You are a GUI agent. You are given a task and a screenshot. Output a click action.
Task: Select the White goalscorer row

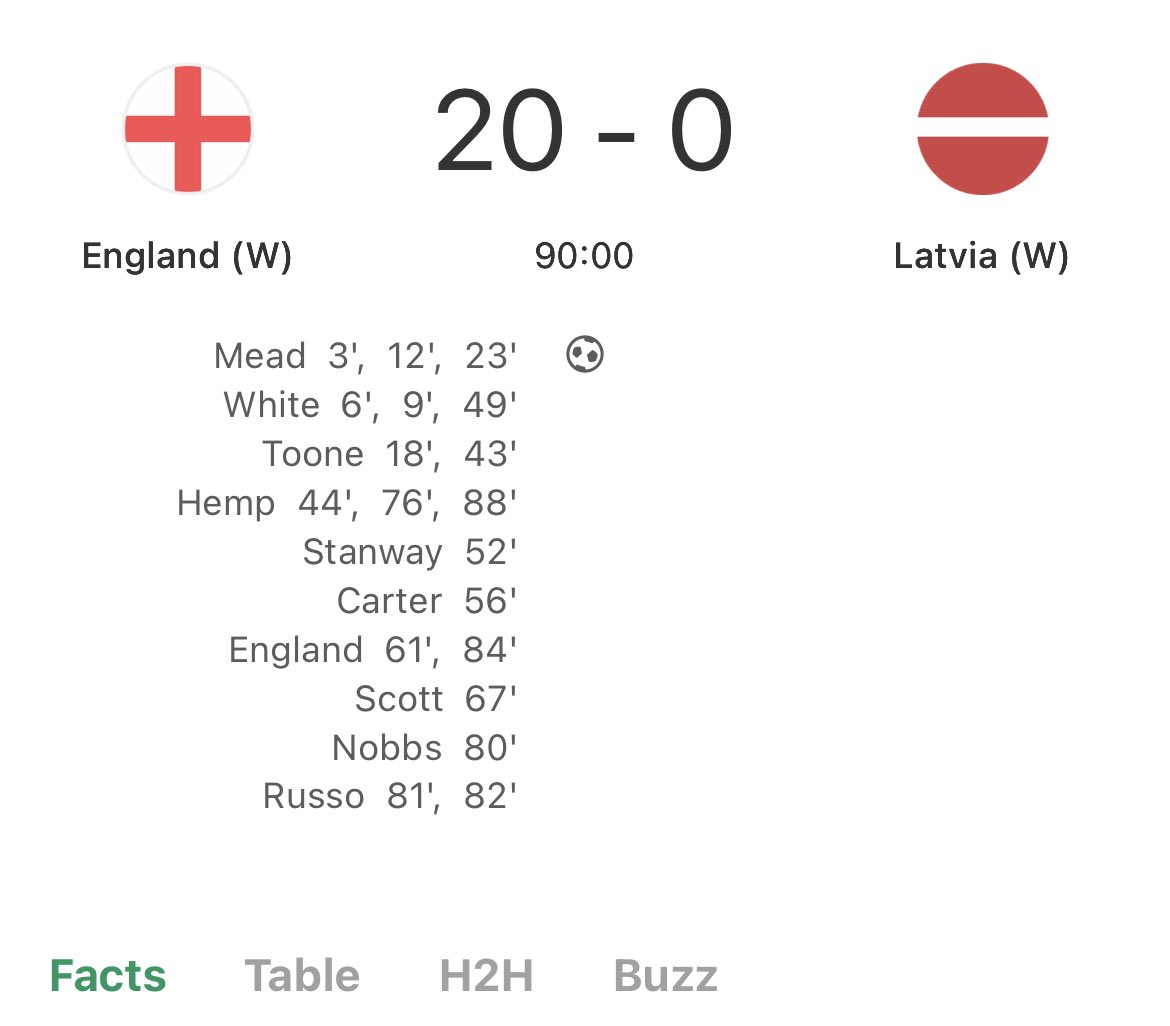pos(370,405)
